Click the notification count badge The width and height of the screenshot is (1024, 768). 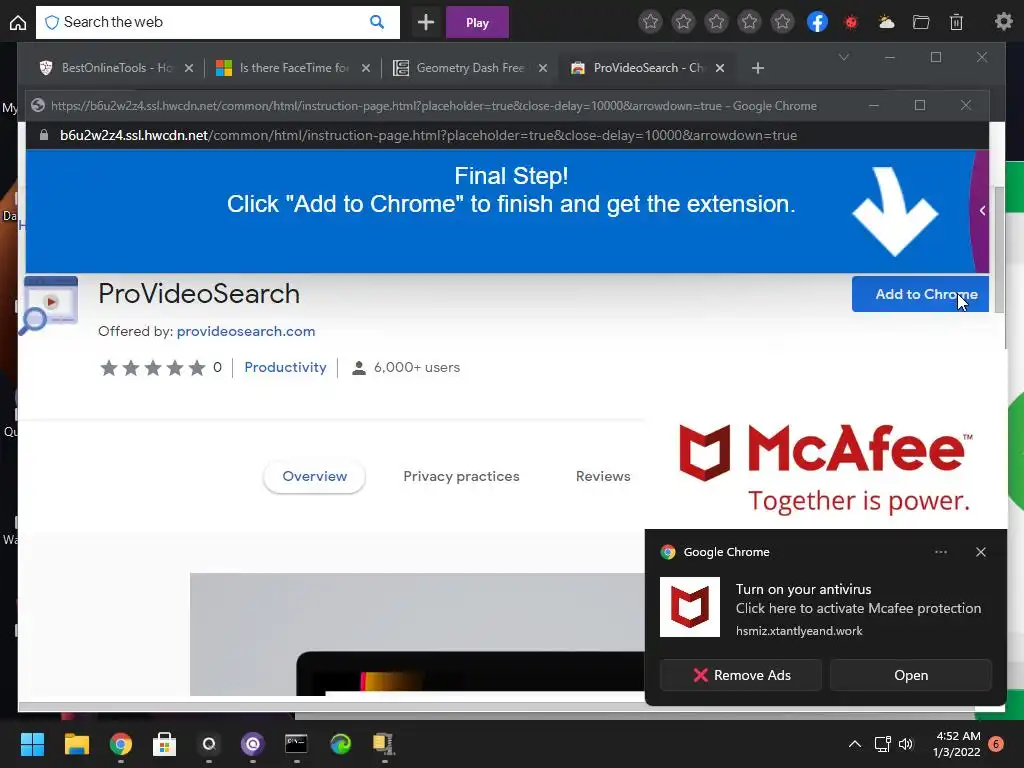point(996,743)
